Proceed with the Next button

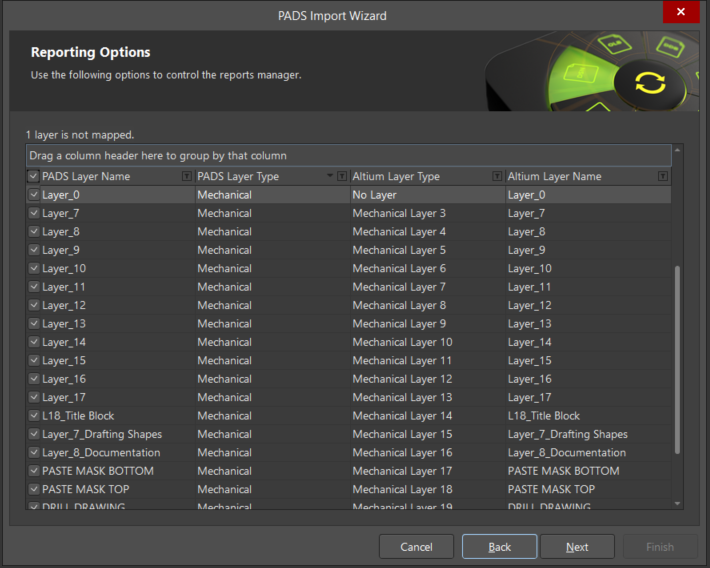point(577,547)
